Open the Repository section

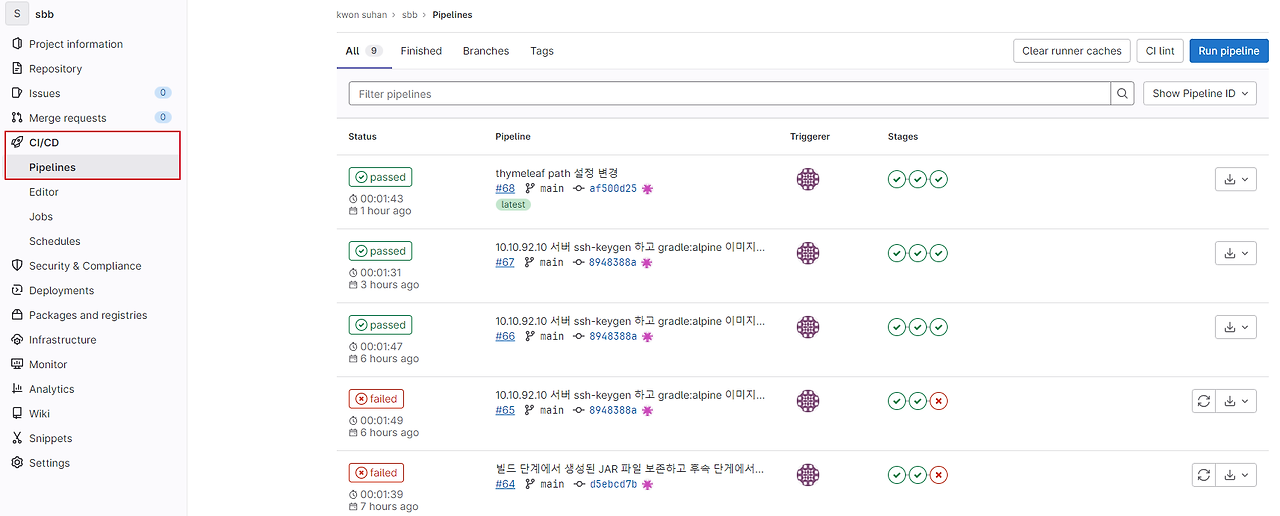(x=55, y=69)
